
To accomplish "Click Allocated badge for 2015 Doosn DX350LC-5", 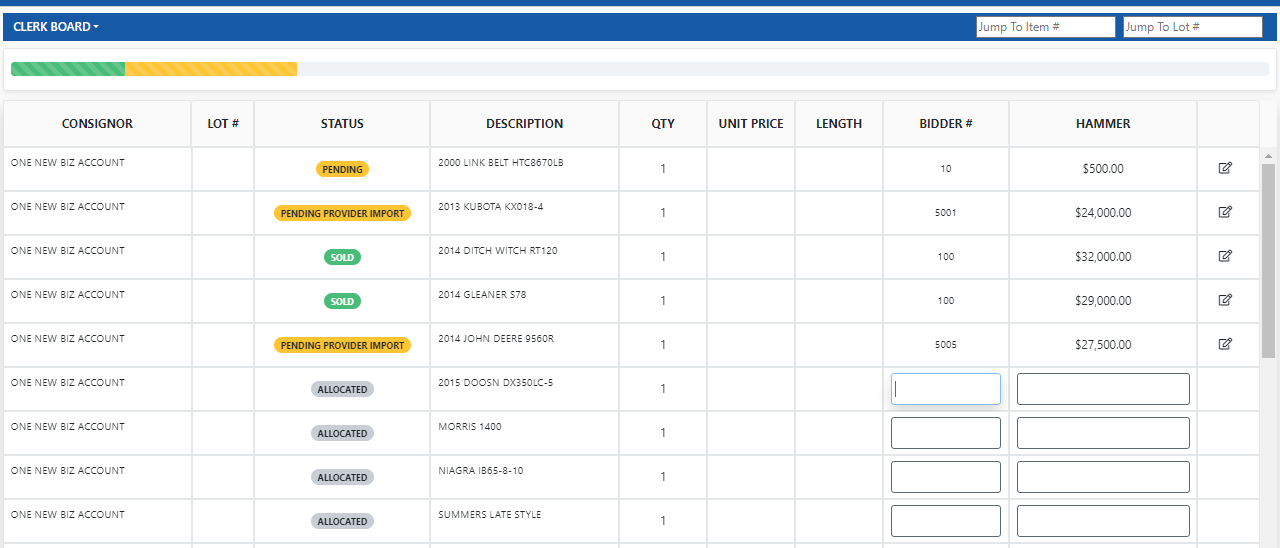I will coord(342,389).
